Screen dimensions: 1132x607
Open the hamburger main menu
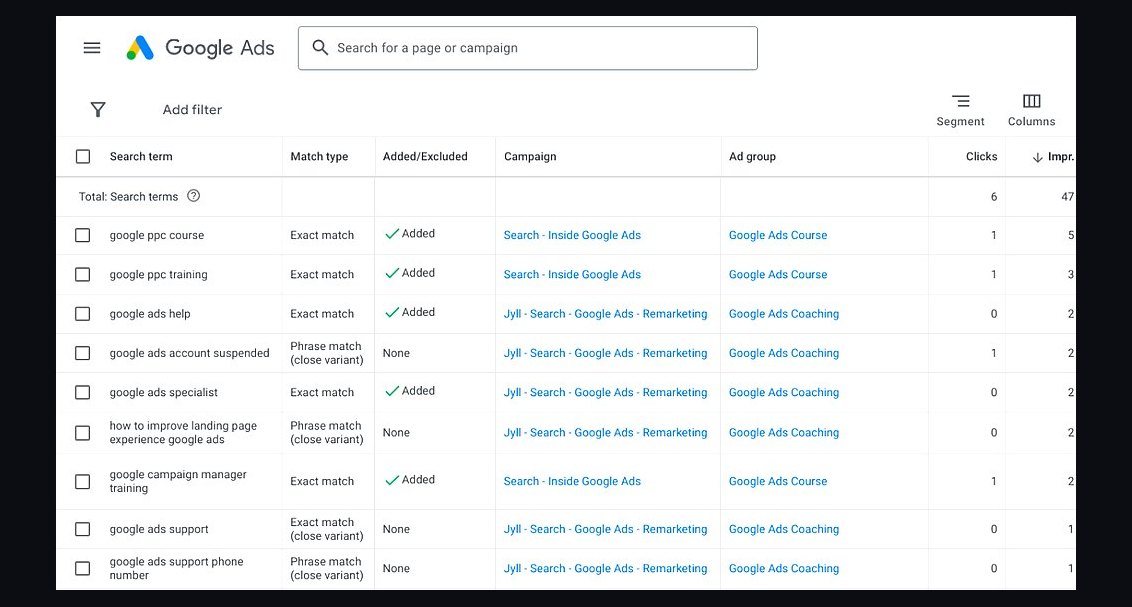click(x=92, y=48)
